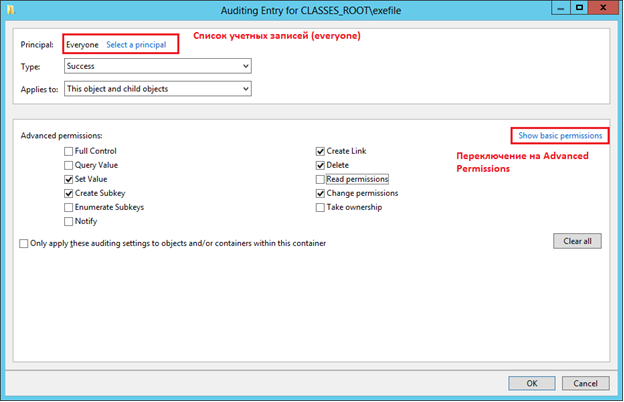The height and width of the screenshot is (402, 624).
Task: Uncheck the Create Subkey permission
Action: (x=68, y=193)
